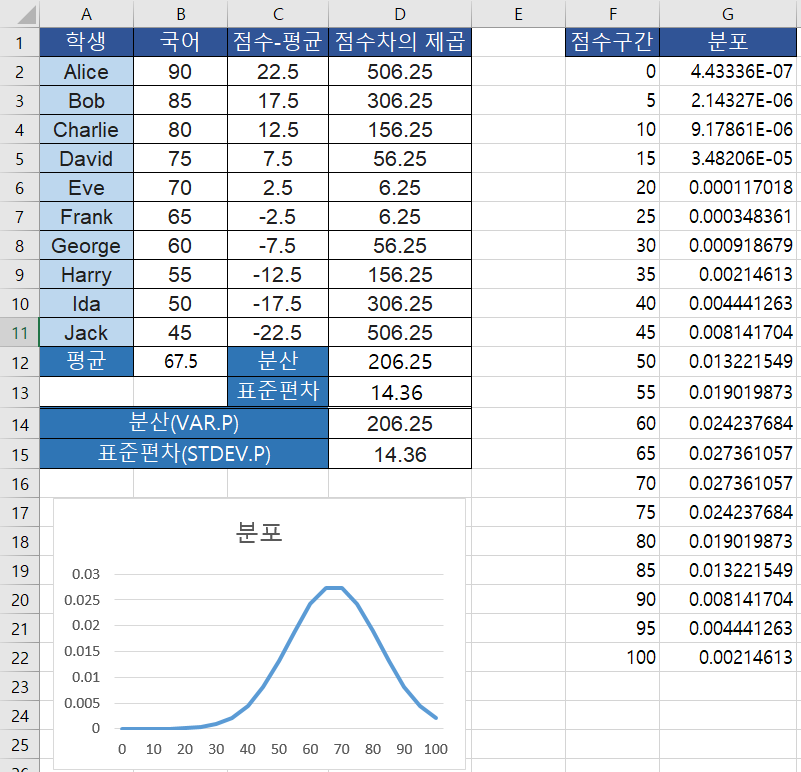Select the Bob cell
This screenshot has height=772, width=801.
point(86,101)
